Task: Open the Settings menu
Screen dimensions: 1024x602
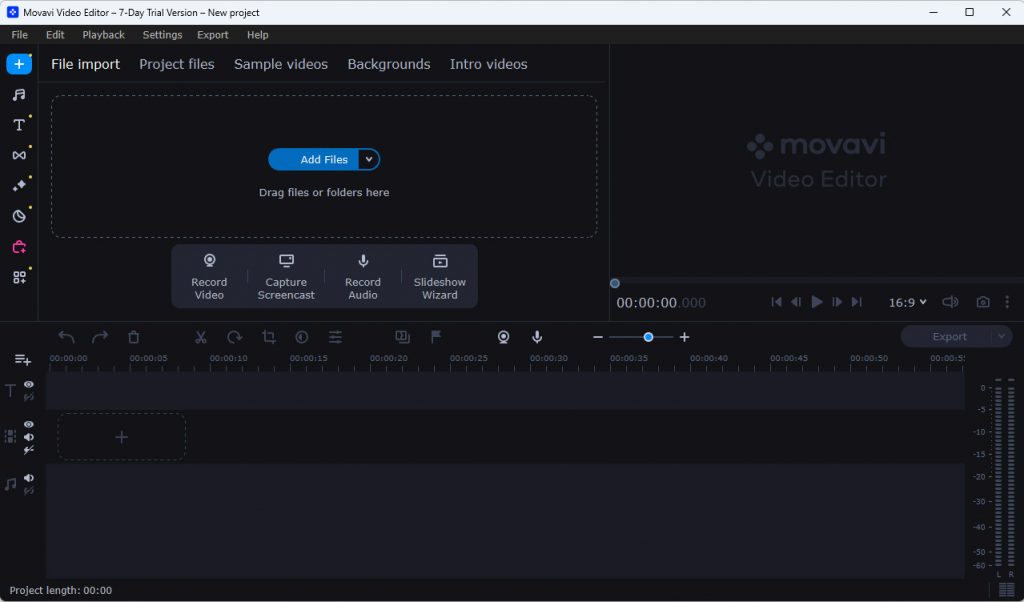Action: pyautogui.click(x=162, y=35)
